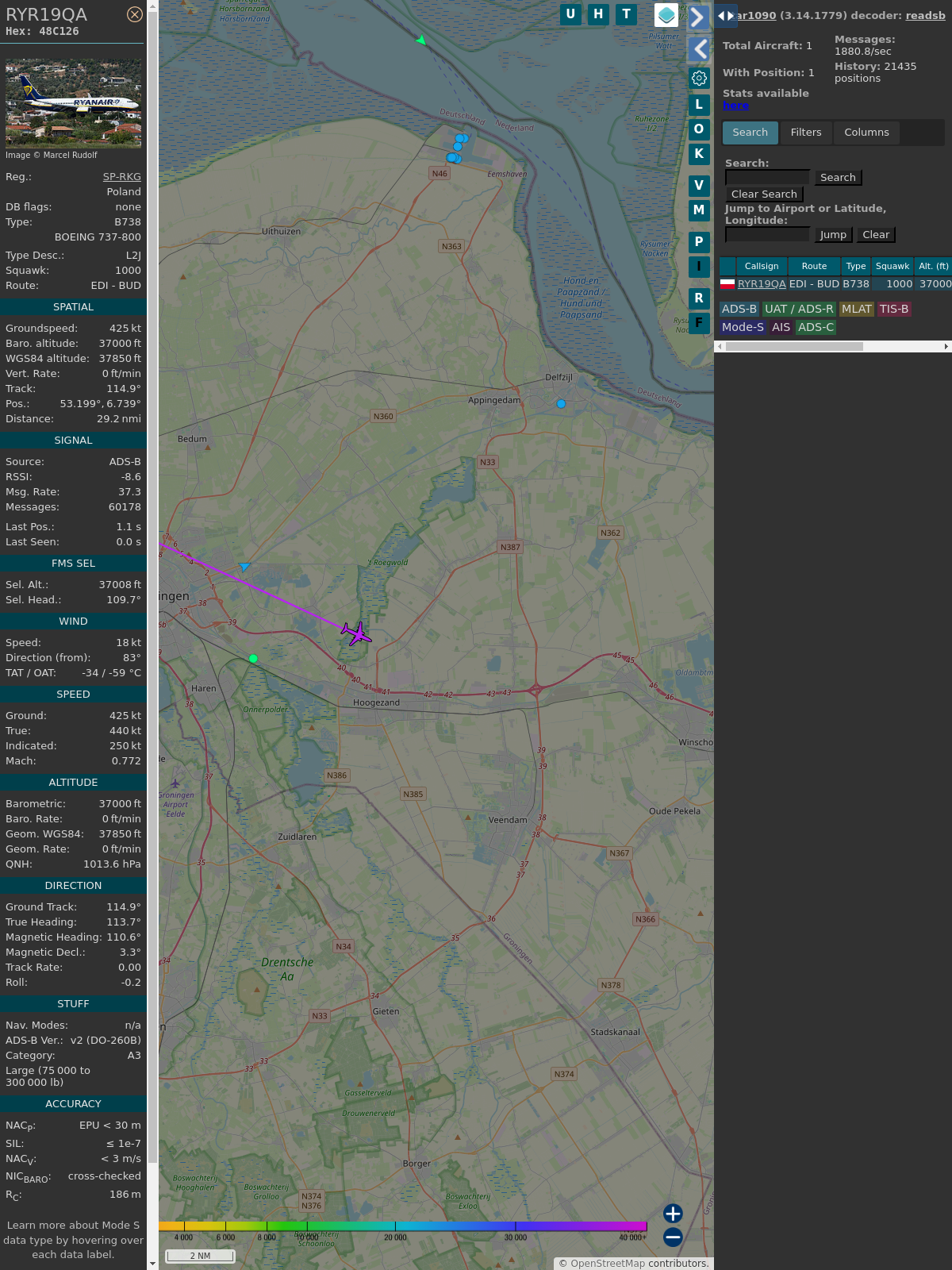
Task: Open the Columns tab
Action: click(x=866, y=133)
